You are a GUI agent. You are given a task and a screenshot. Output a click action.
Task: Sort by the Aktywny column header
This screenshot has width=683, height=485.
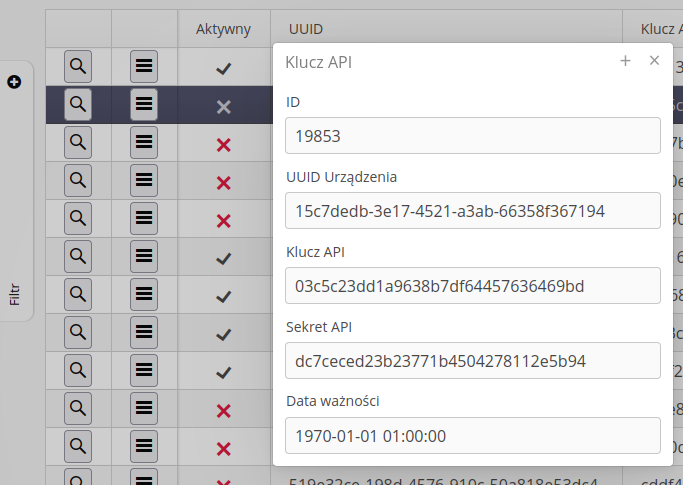224,30
